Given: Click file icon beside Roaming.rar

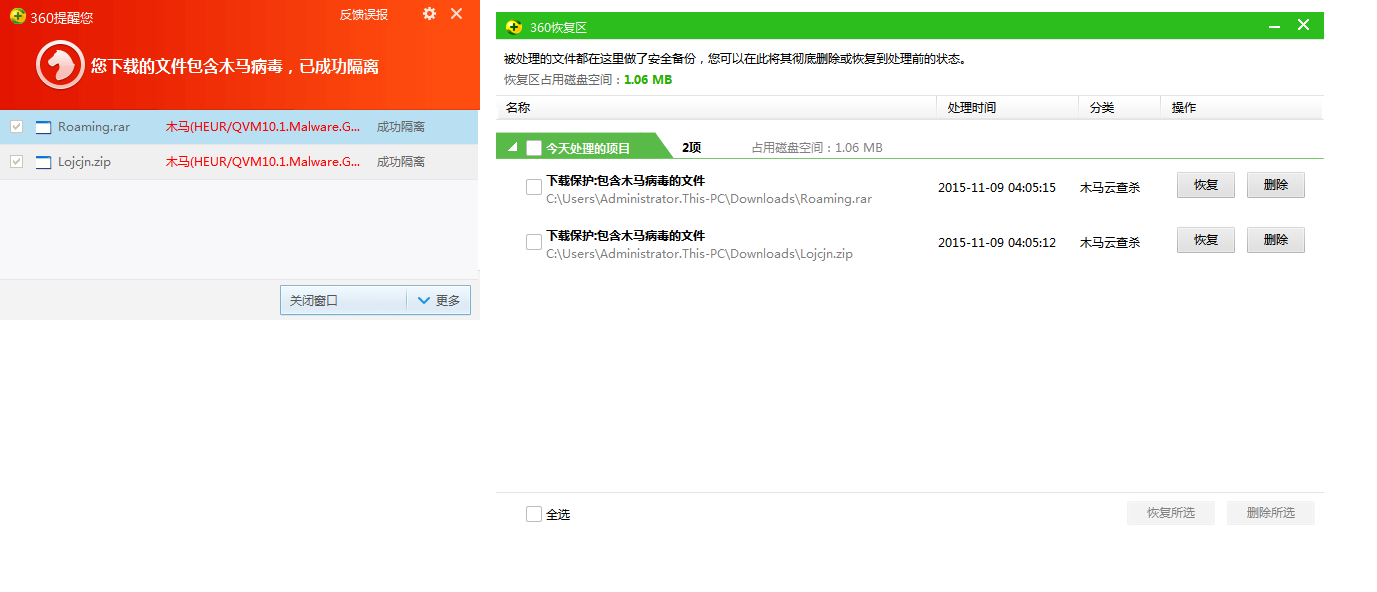Looking at the screenshot, I should (43, 127).
